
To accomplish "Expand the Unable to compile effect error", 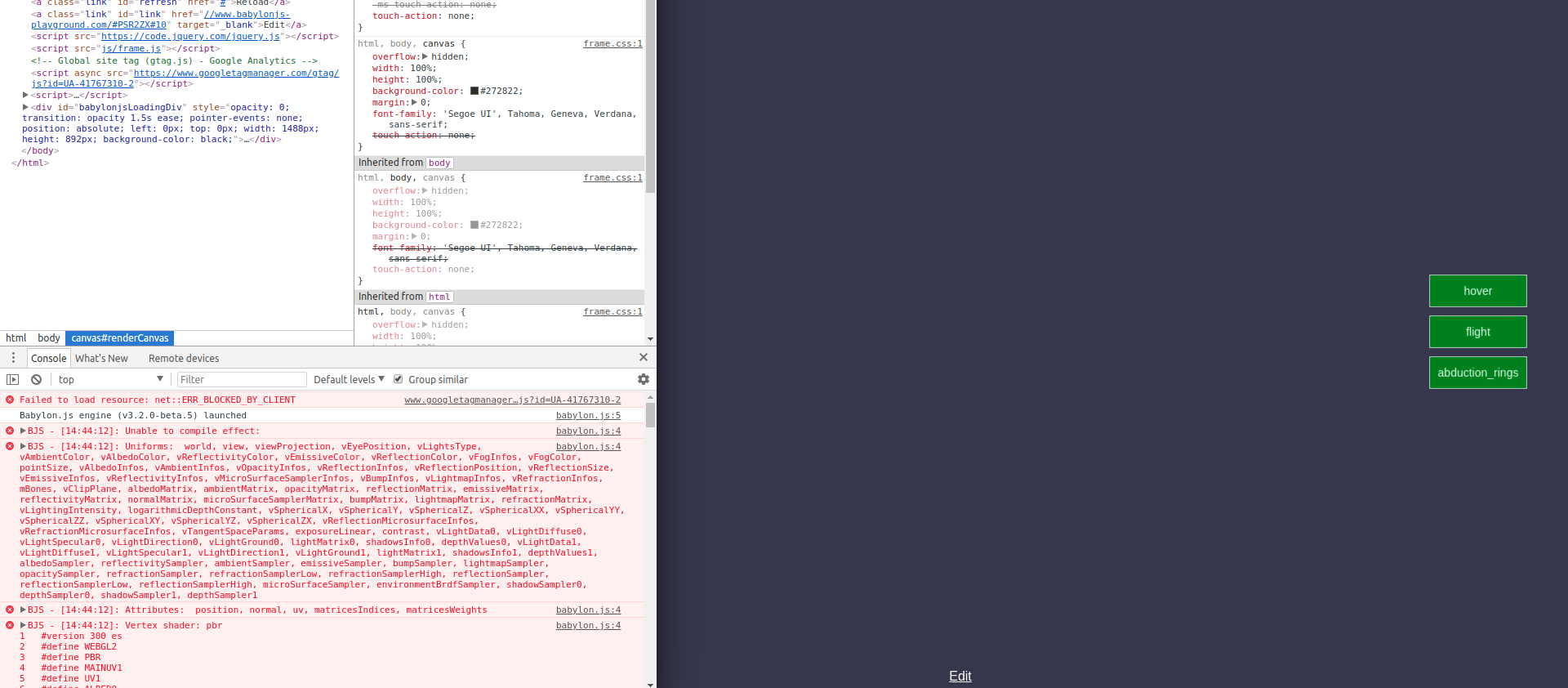I will coord(24,431).
